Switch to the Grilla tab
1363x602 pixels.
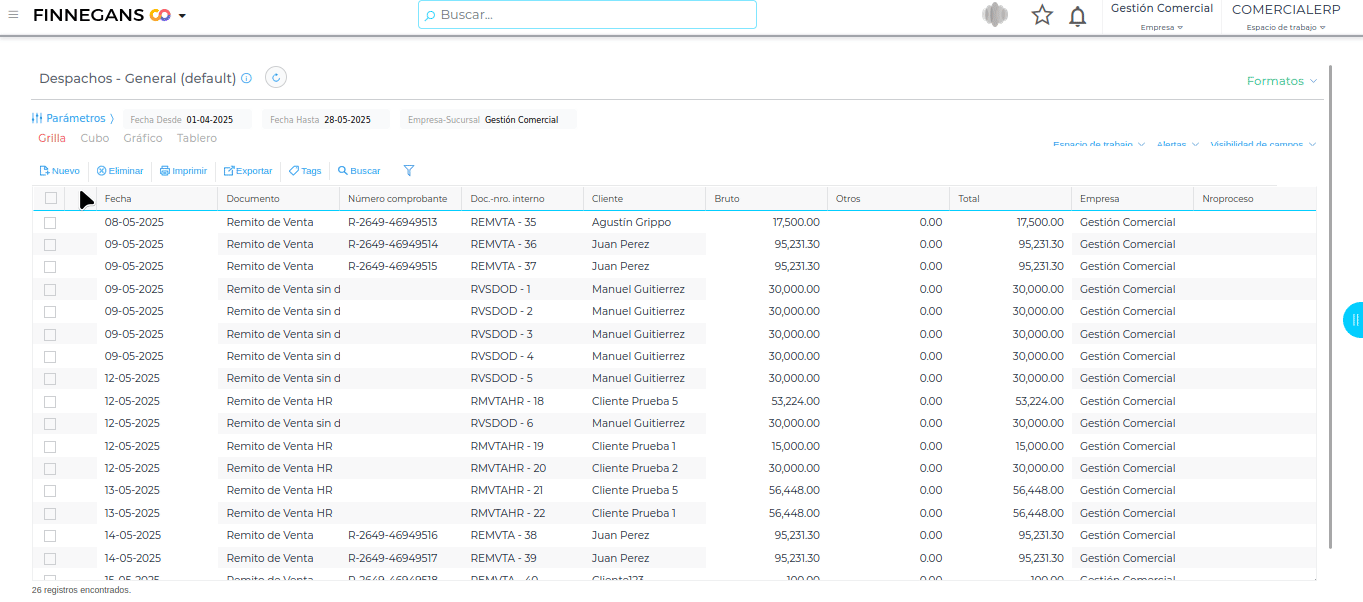pyautogui.click(x=52, y=139)
